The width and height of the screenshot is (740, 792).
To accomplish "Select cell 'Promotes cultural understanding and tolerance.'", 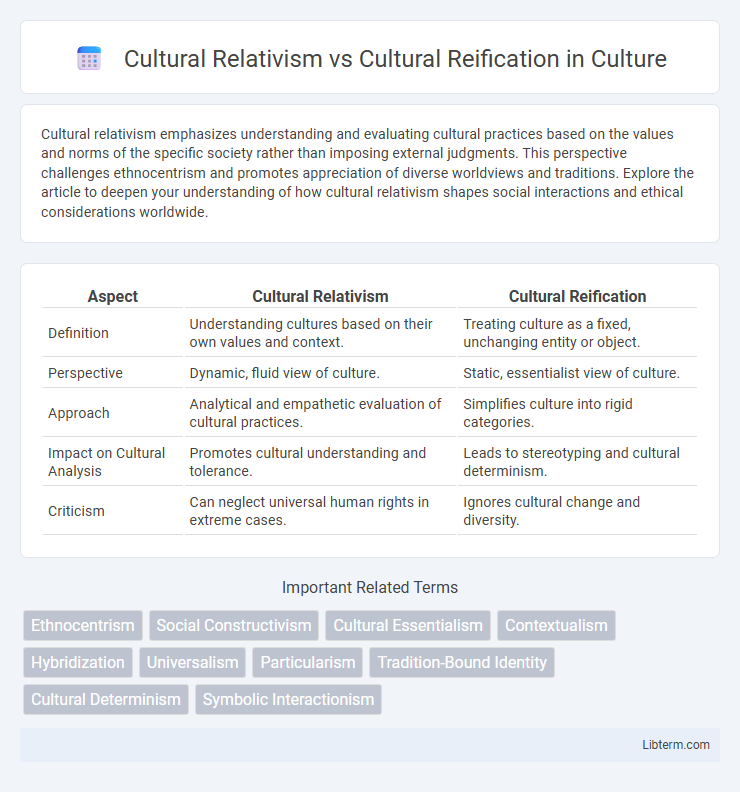I will click(320, 462).
